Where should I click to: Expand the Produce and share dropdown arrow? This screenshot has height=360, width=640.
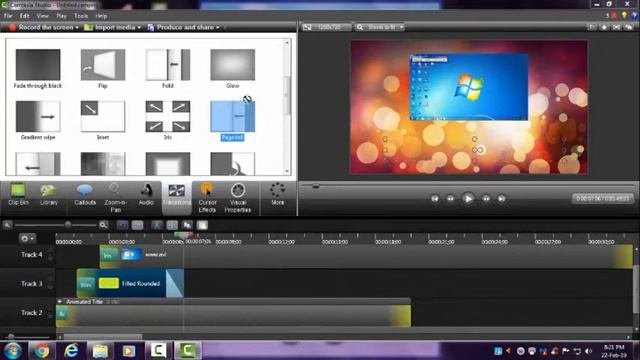(x=218, y=27)
